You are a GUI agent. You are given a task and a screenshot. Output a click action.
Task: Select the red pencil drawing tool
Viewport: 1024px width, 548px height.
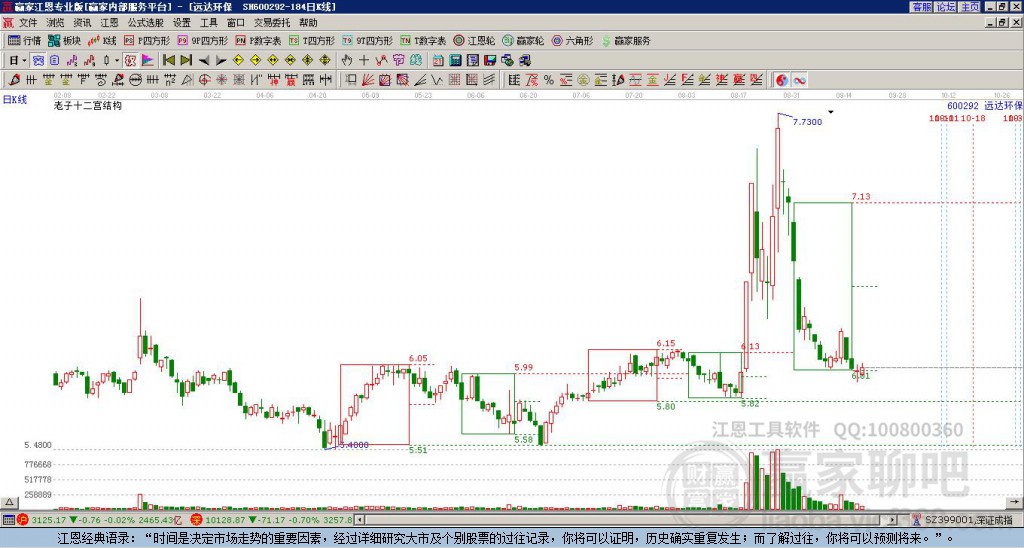[14, 80]
